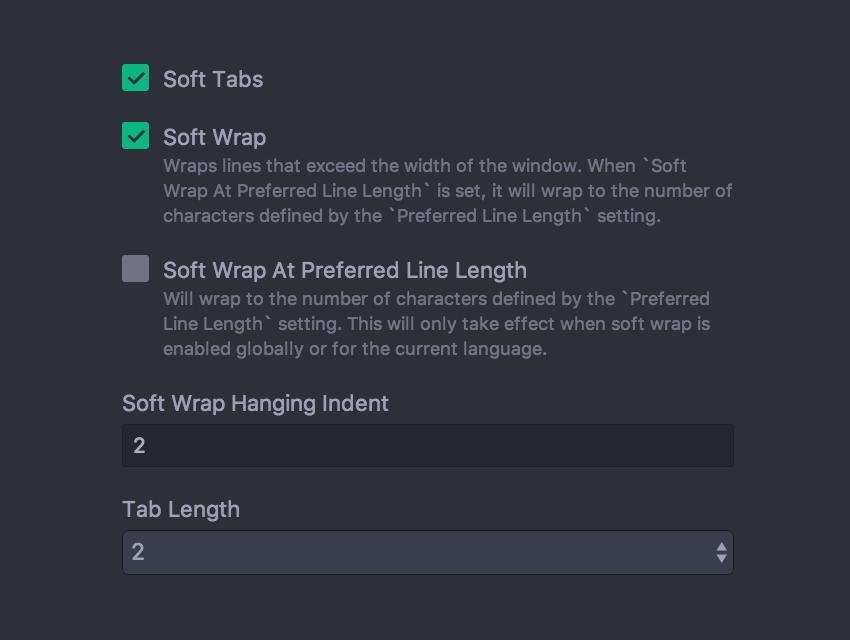This screenshot has height=640, width=850.
Task: Click the "Soft Wrap" label text
Action: [x=214, y=137]
